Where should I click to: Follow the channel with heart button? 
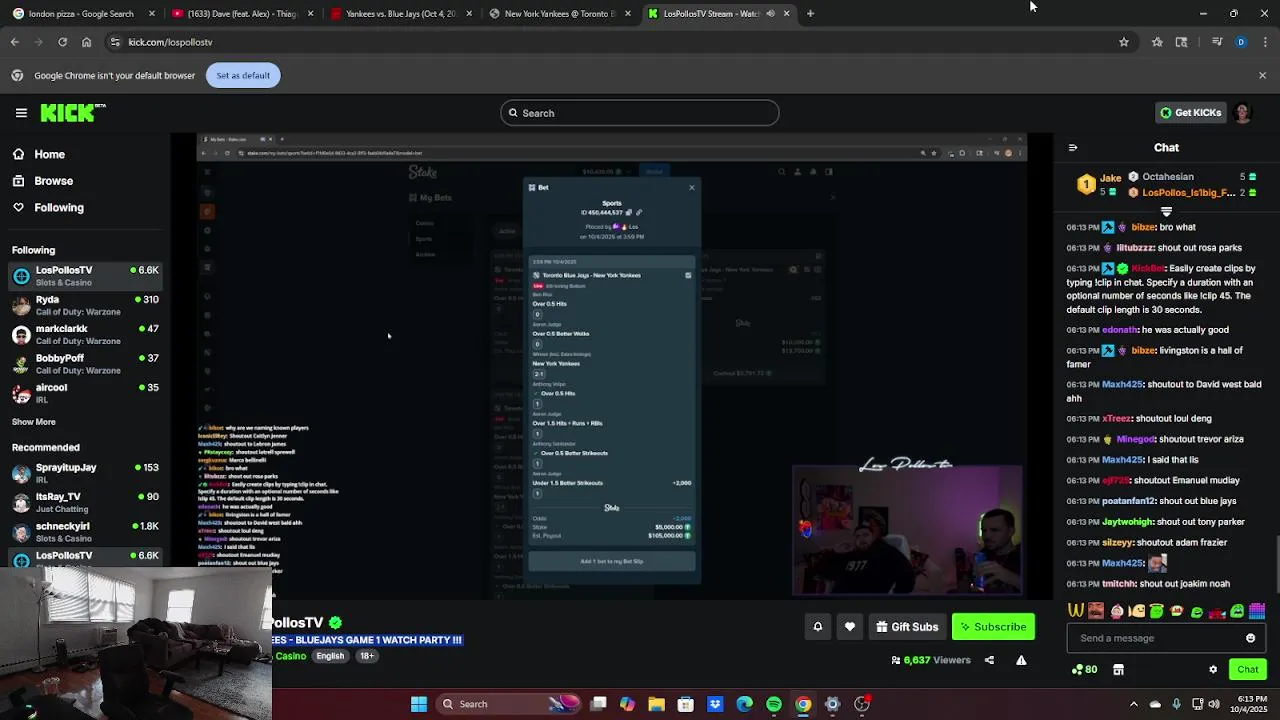[850, 627]
